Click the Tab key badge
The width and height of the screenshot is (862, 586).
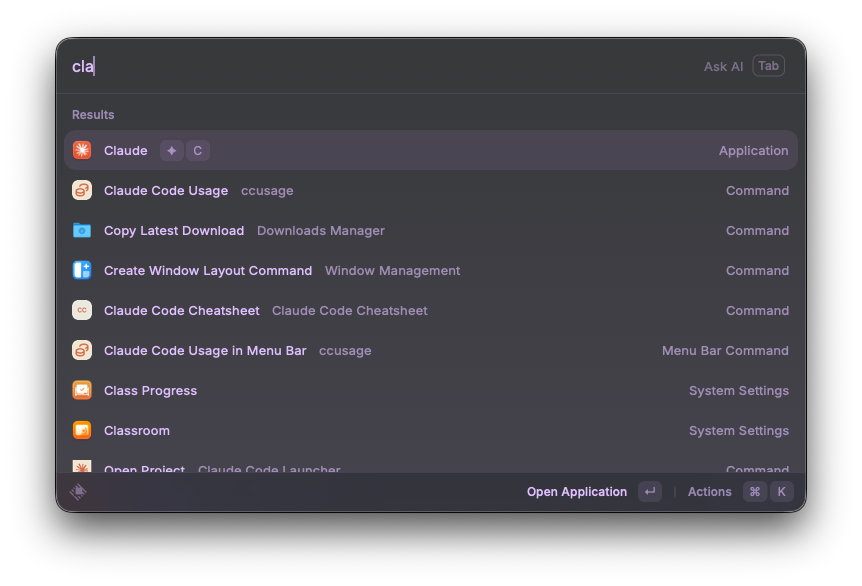tap(768, 66)
